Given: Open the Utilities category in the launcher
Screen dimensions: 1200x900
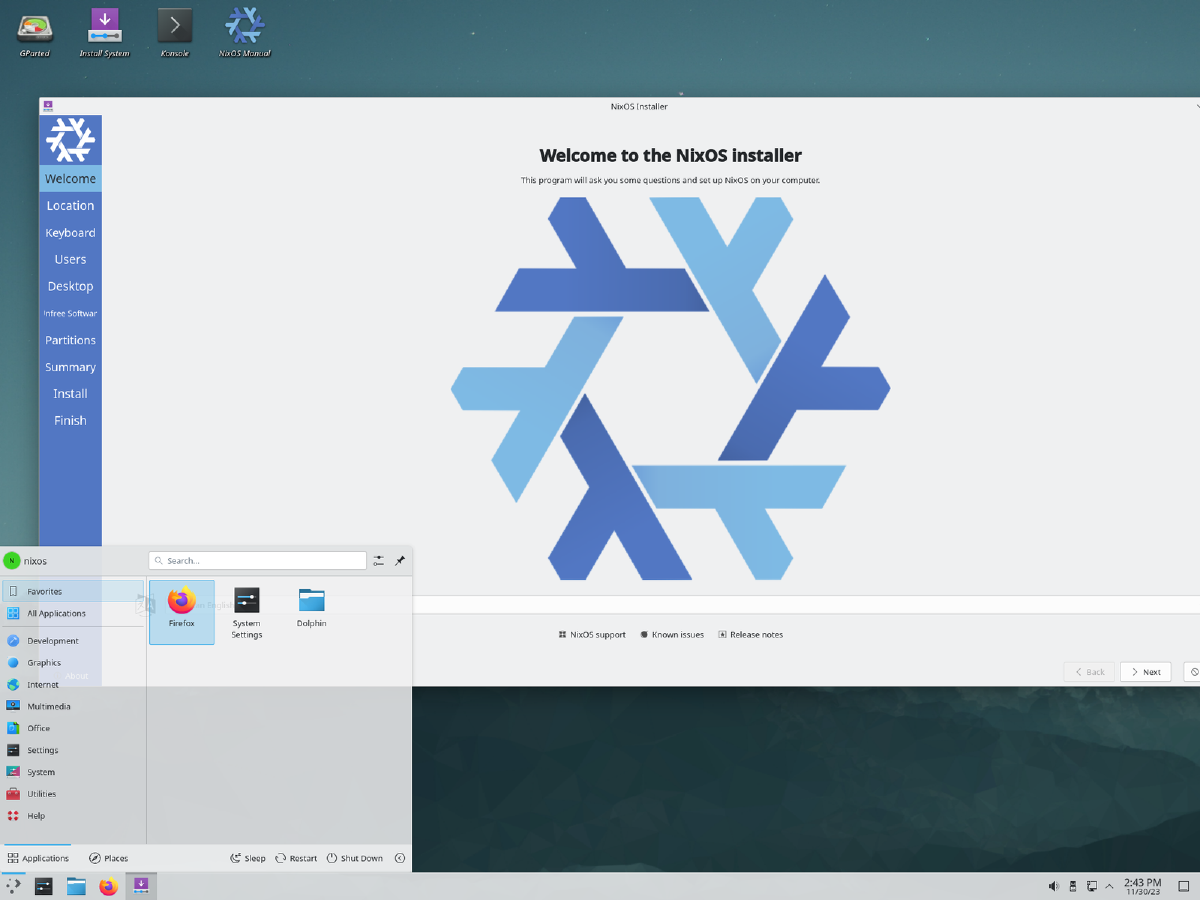Looking at the screenshot, I should pos(42,794).
